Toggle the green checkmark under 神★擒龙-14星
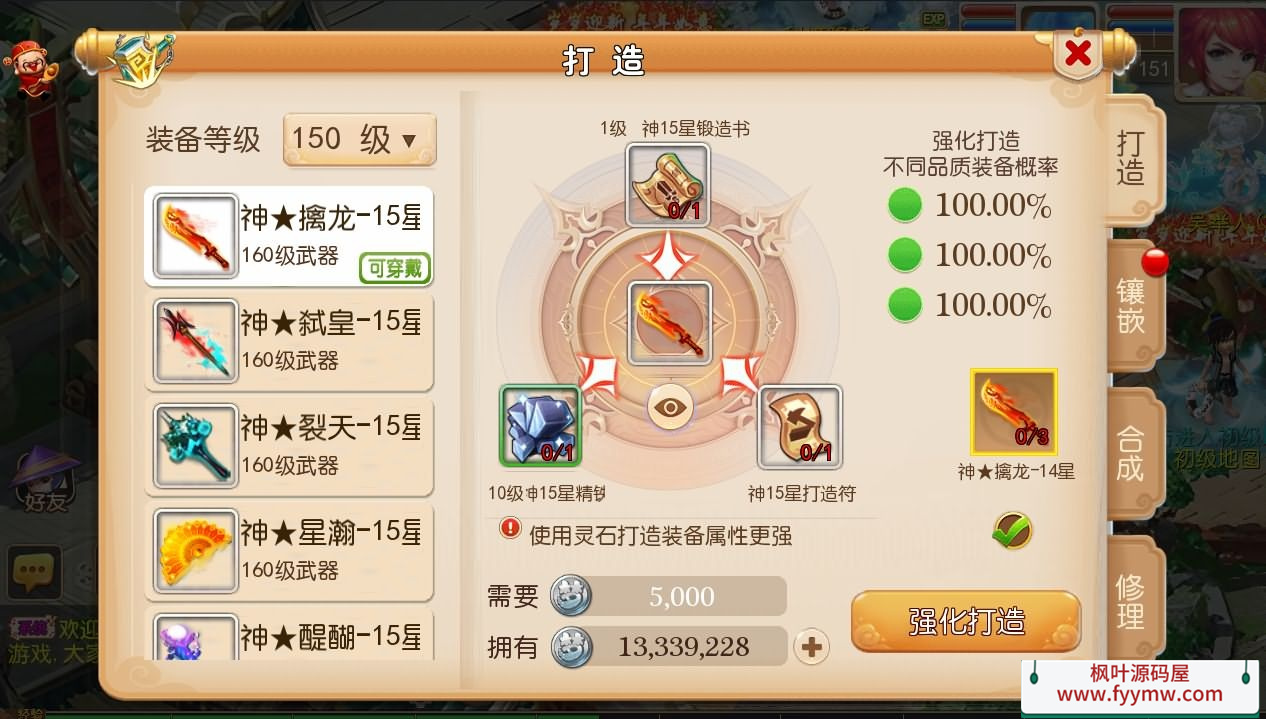 1012,530
